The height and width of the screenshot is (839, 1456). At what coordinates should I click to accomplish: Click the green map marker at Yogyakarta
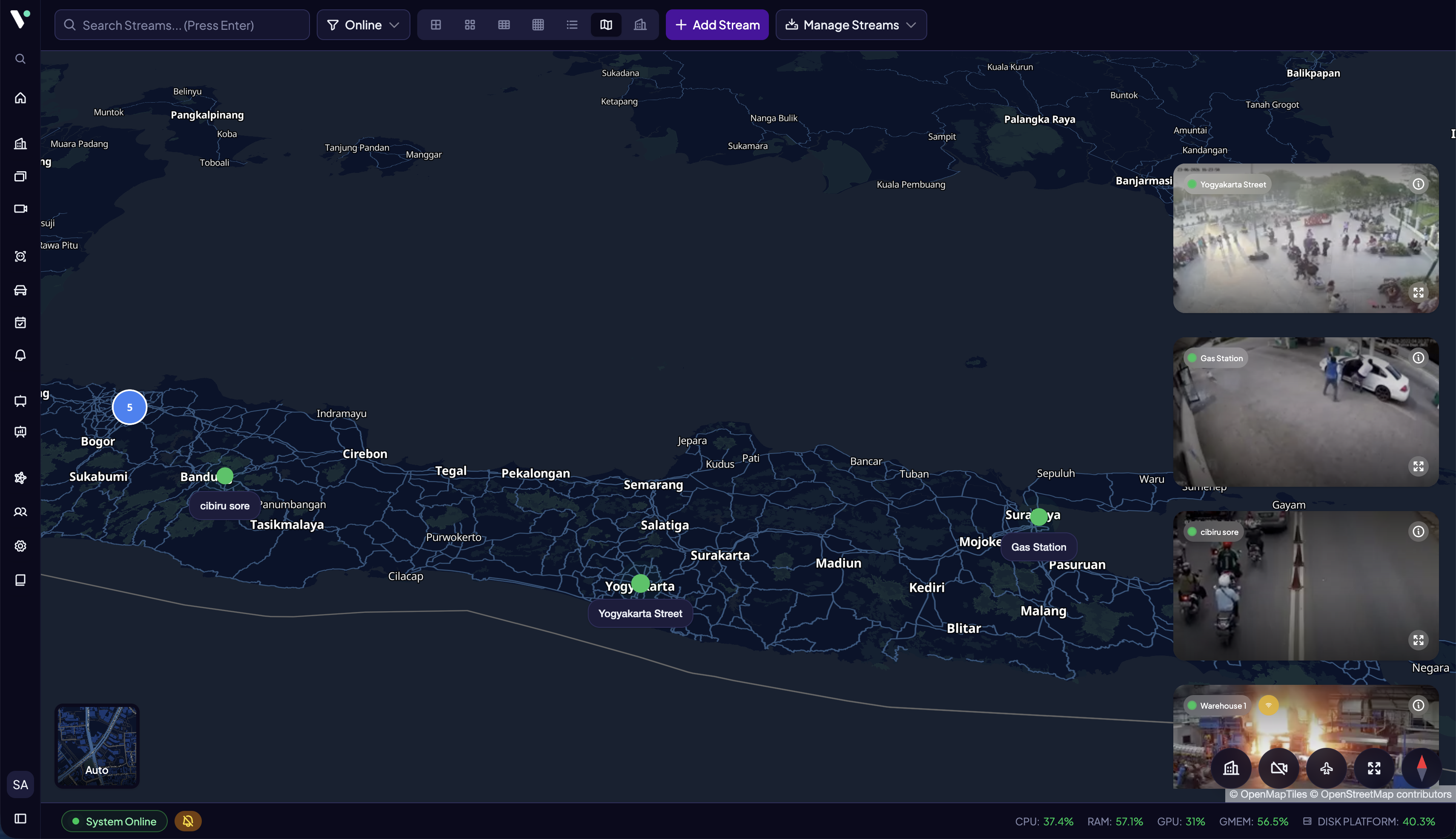click(640, 584)
